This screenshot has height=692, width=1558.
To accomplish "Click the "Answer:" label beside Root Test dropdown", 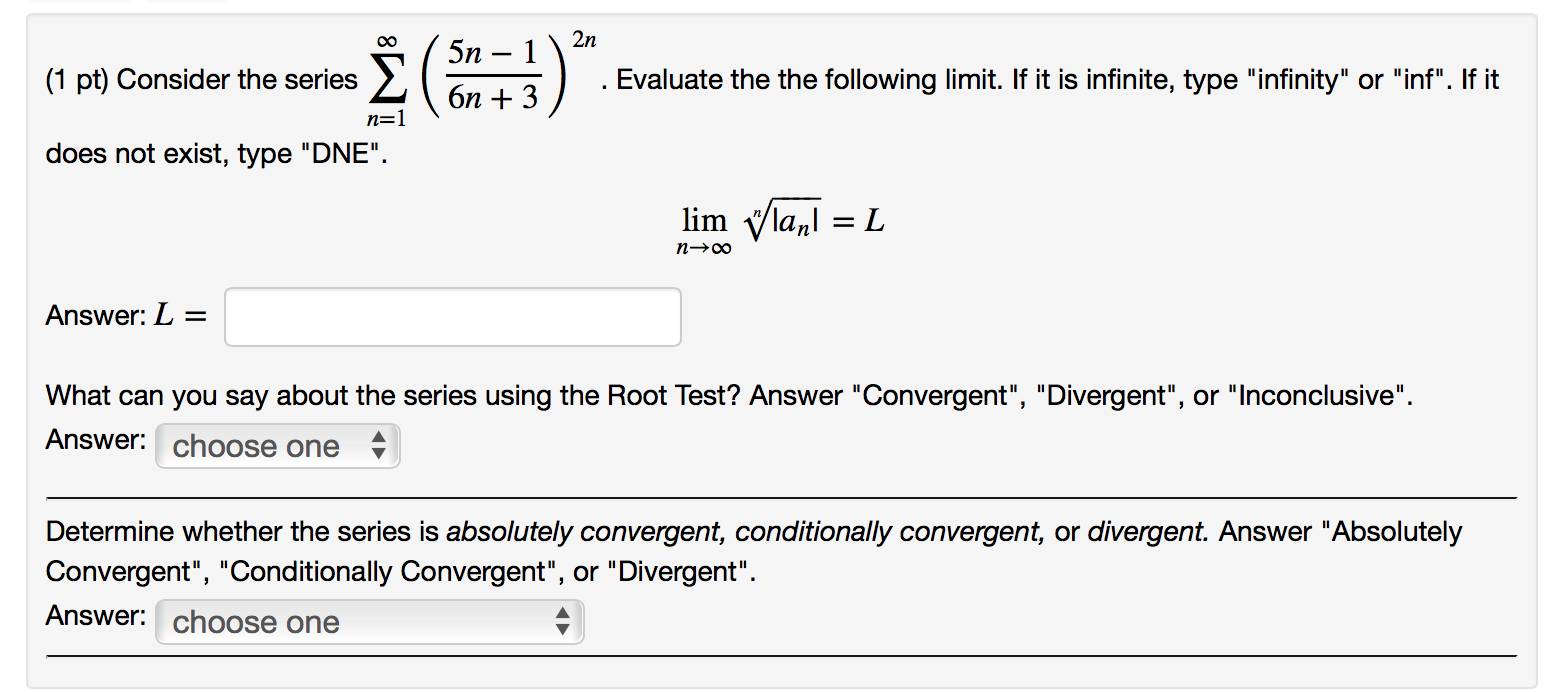I will [x=96, y=440].
